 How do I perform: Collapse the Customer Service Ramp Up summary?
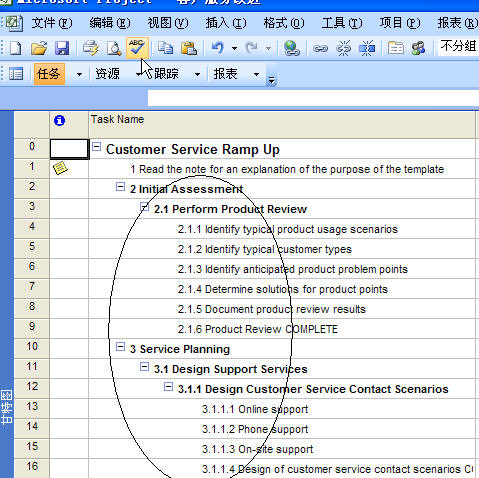(x=96, y=146)
